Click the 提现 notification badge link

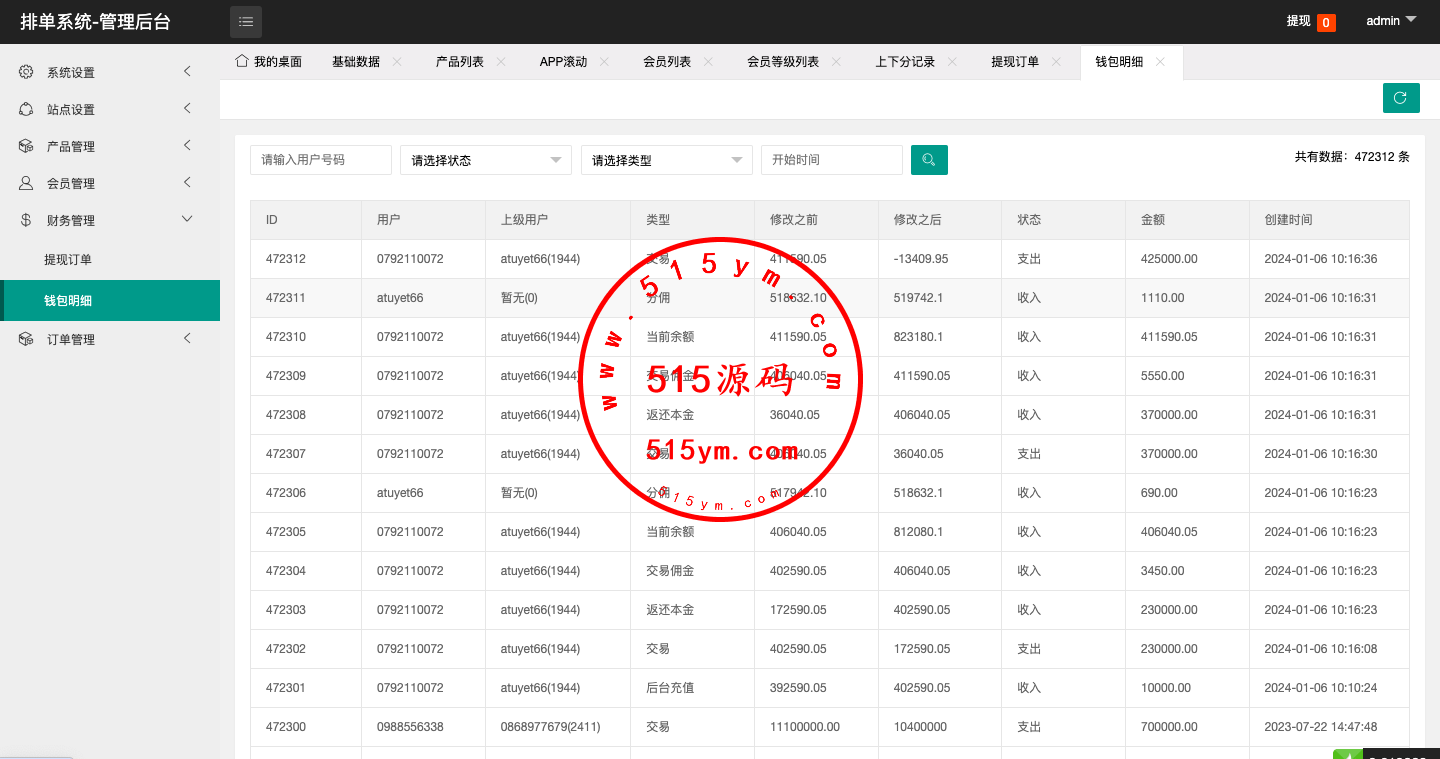click(x=1310, y=21)
